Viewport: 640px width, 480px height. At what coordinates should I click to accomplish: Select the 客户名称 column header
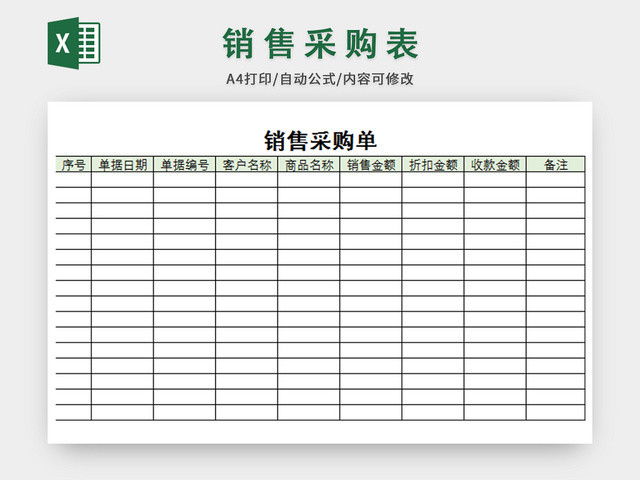pos(247,164)
